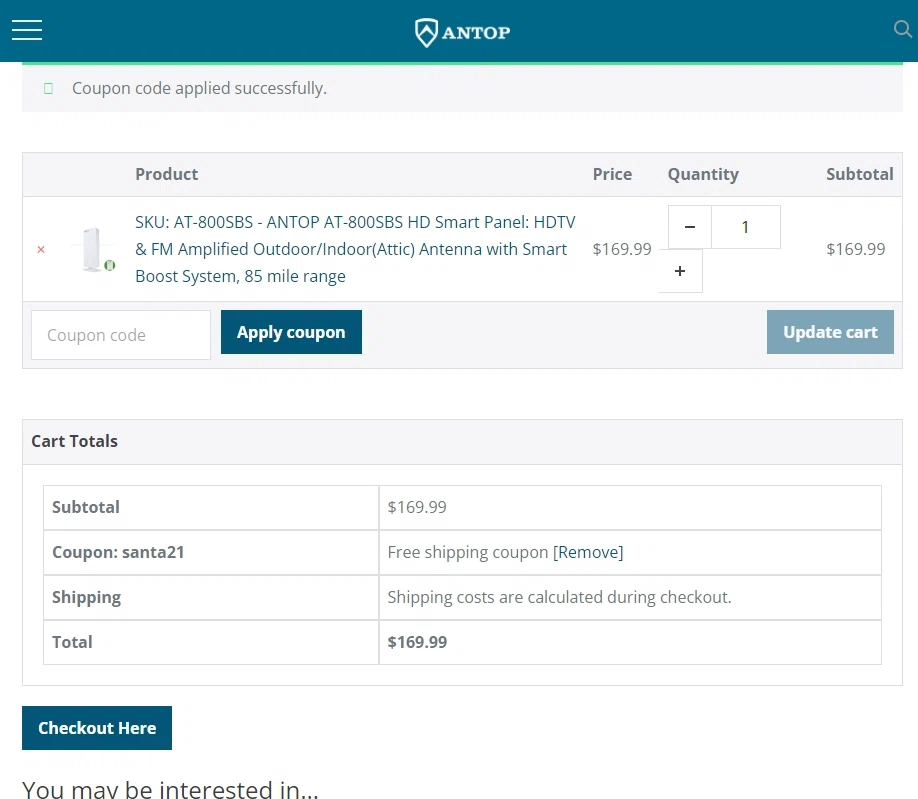Open the search icon in header

tap(902, 29)
